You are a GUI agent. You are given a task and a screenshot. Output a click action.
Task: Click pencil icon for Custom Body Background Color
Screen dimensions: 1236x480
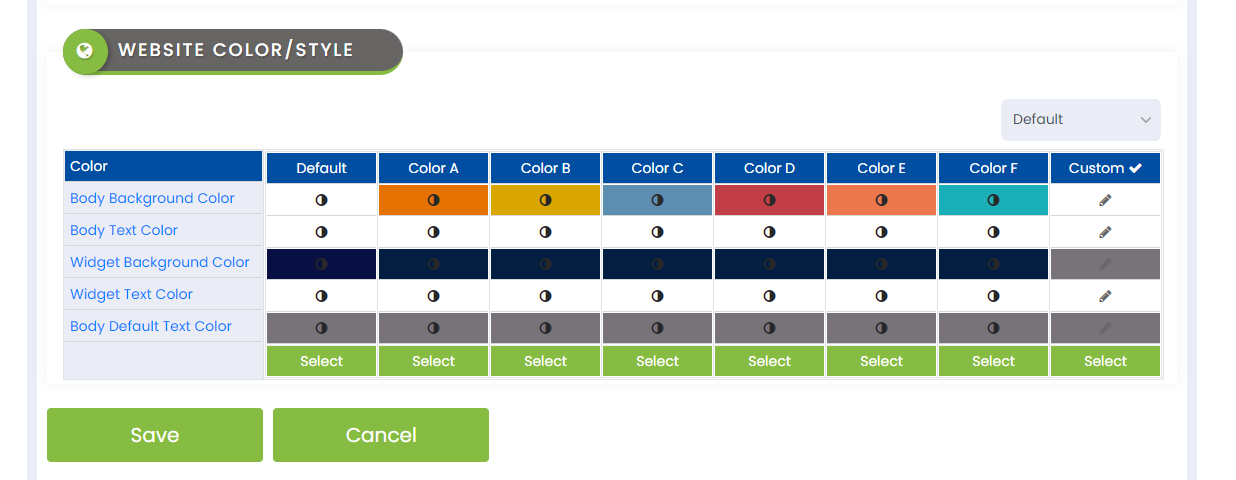[1105, 200]
